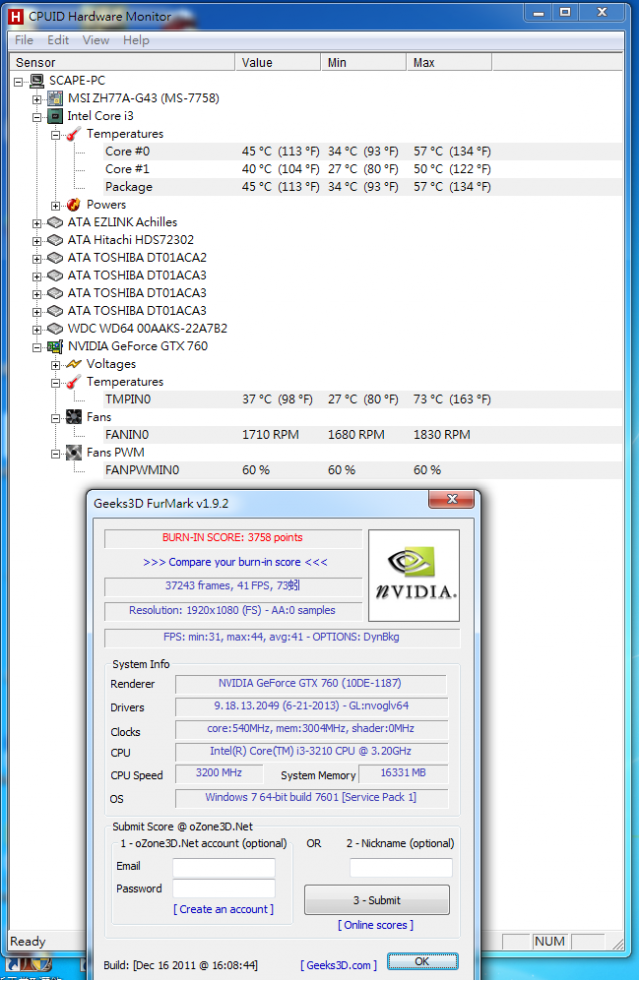Select the FANPWMIN0 sensor row
Image resolution: width=640 pixels, height=981 pixels.
(363, 470)
